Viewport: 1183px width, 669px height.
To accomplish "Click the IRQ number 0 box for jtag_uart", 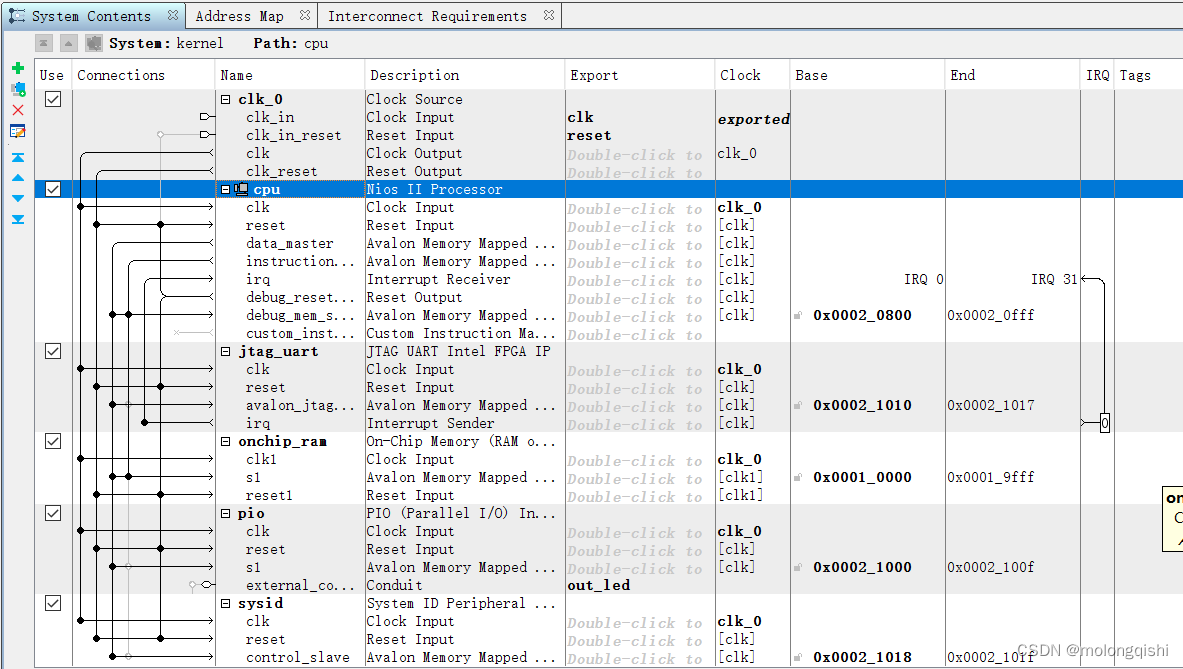I will point(1105,423).
